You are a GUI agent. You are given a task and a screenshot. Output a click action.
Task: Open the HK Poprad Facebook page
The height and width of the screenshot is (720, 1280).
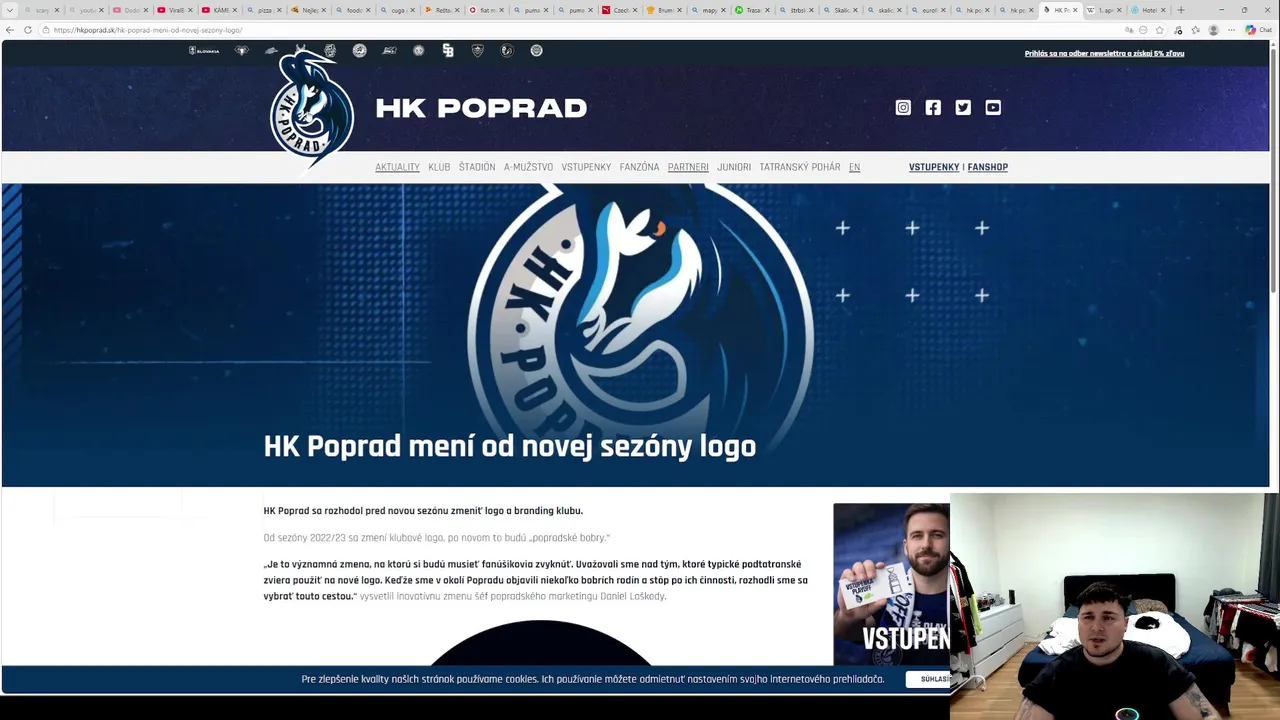933,107
